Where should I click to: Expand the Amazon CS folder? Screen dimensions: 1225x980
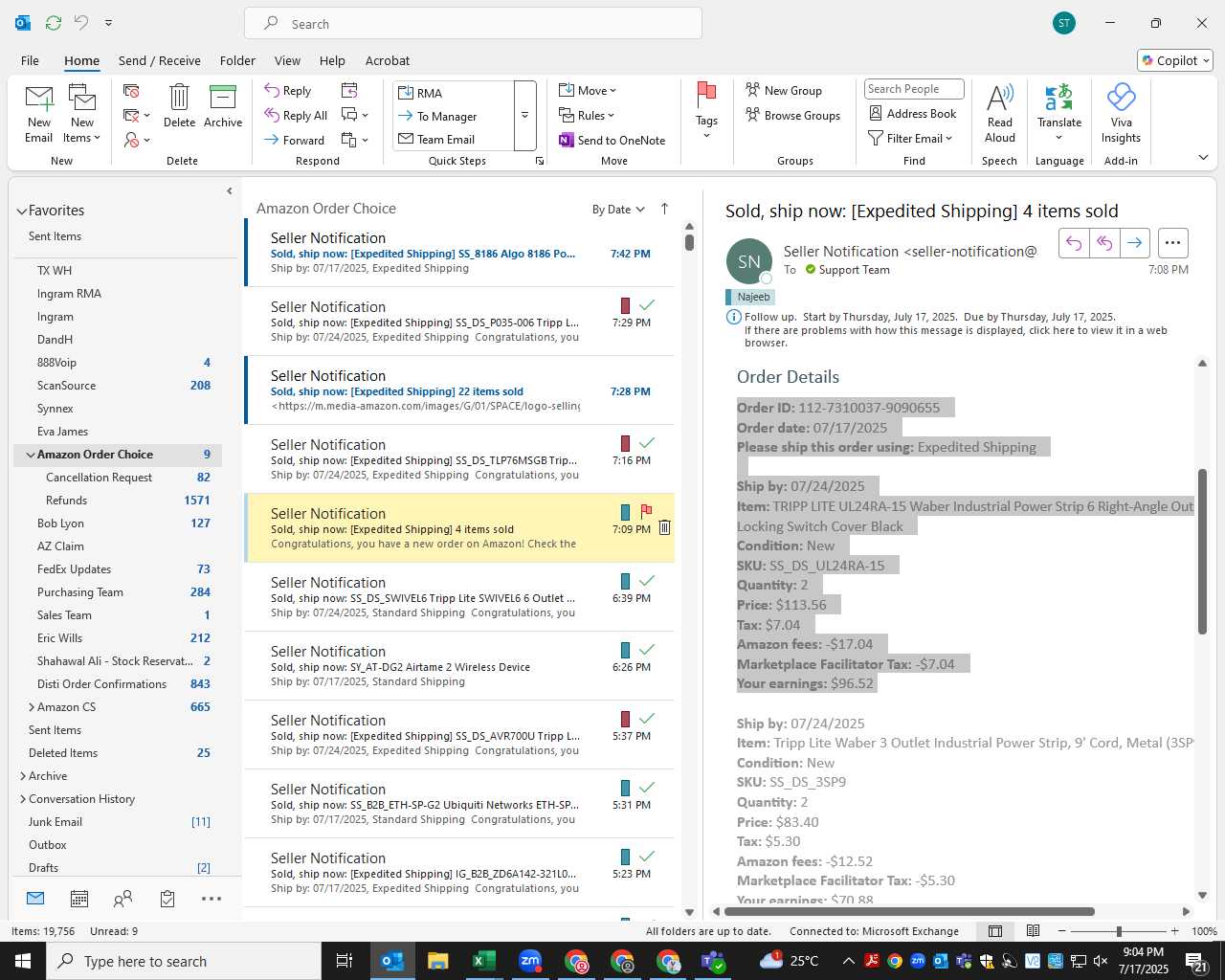pos(32,707)
